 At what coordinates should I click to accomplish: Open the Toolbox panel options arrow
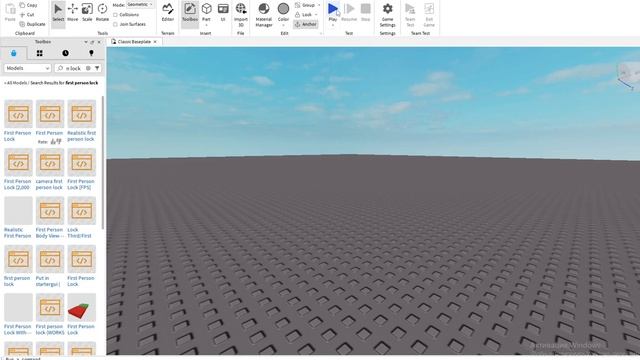pyautogui.click(x=86, y=42)
